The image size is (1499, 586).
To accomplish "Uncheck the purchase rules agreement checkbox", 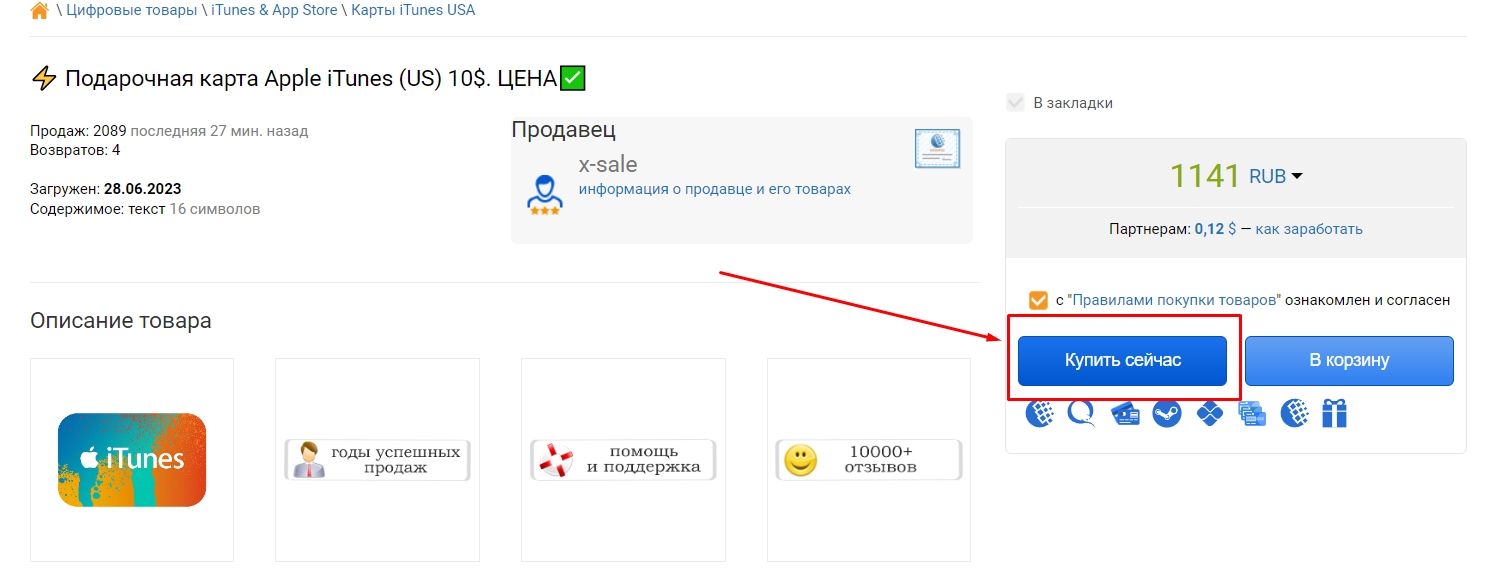I will coord(1038,300).
